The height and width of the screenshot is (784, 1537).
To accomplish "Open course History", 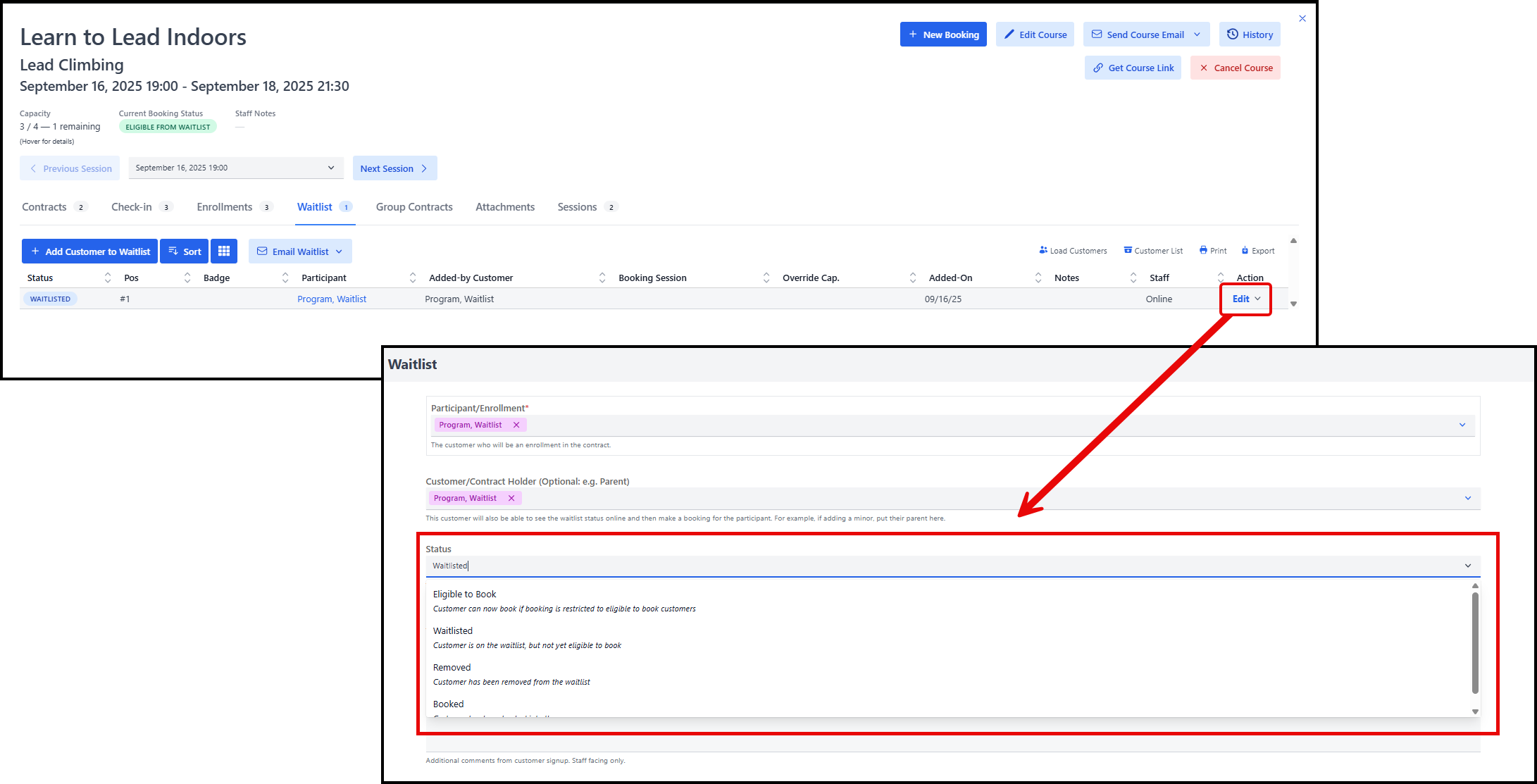I will coord(1250,35).
